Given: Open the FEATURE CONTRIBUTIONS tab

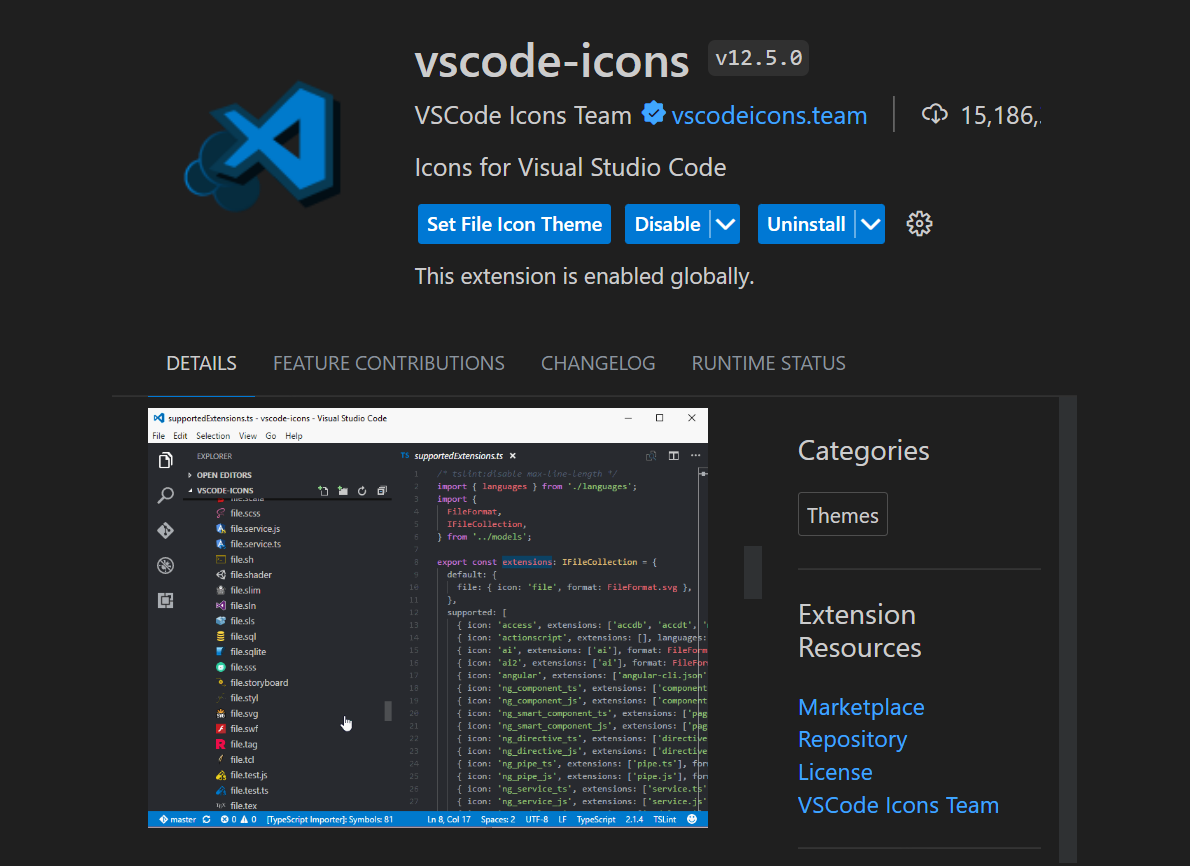Looking at the screenshot, I should [x=389, y=364].
